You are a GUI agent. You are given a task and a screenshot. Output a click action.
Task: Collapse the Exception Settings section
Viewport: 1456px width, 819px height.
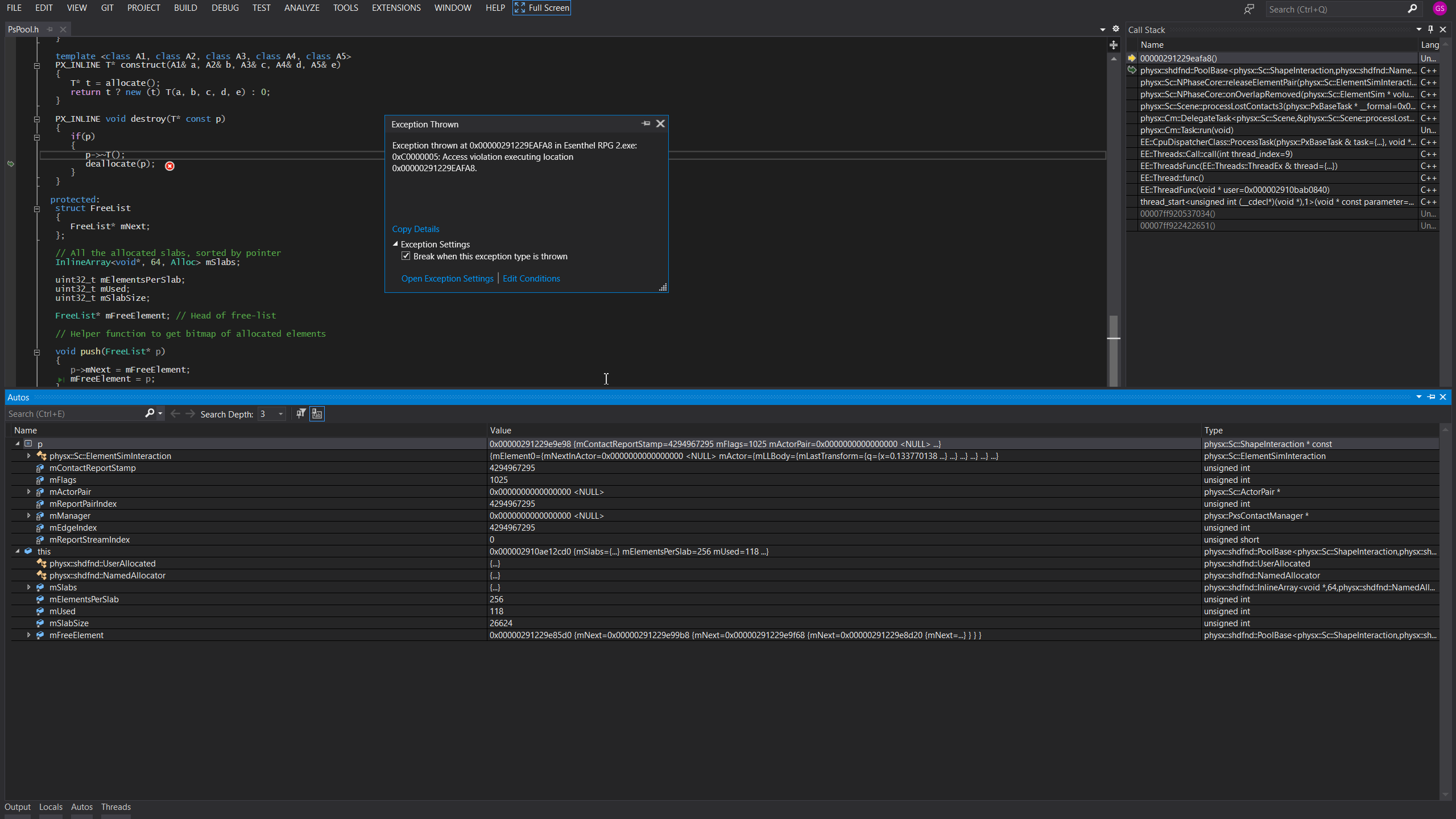pos(395,244)
